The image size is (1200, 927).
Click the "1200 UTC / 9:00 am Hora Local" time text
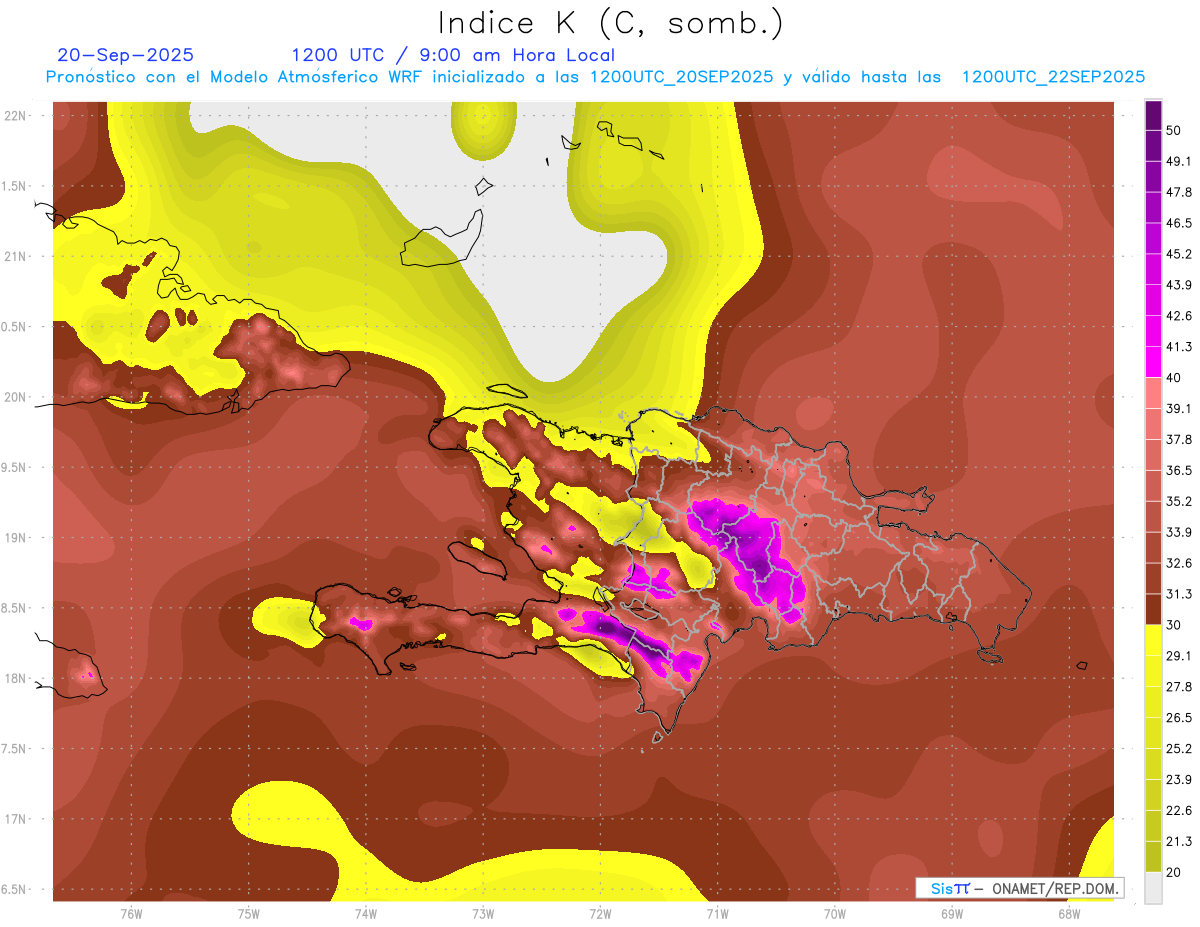453,55
